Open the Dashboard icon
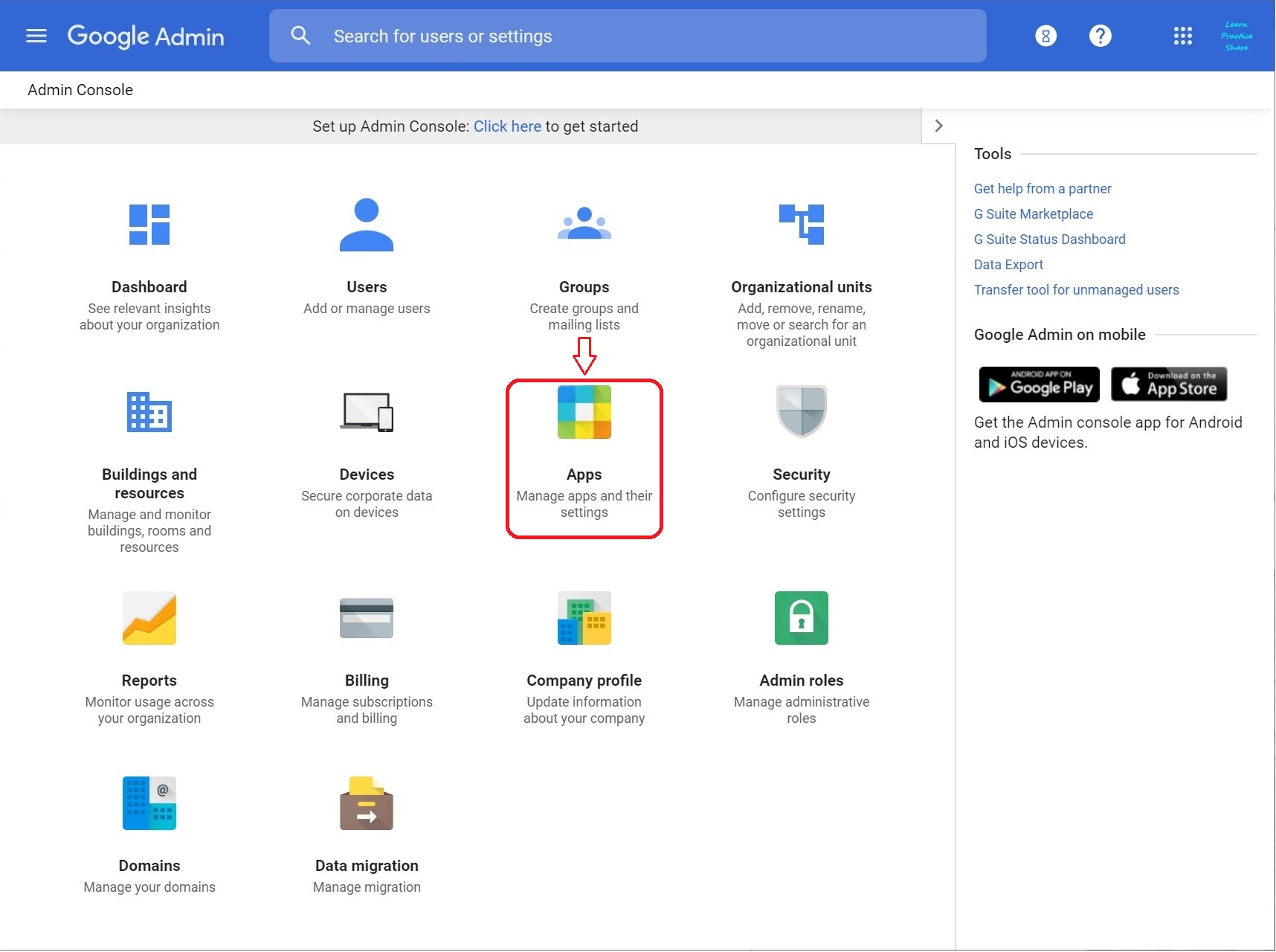 pyautogui.click(x=149, y=225)
